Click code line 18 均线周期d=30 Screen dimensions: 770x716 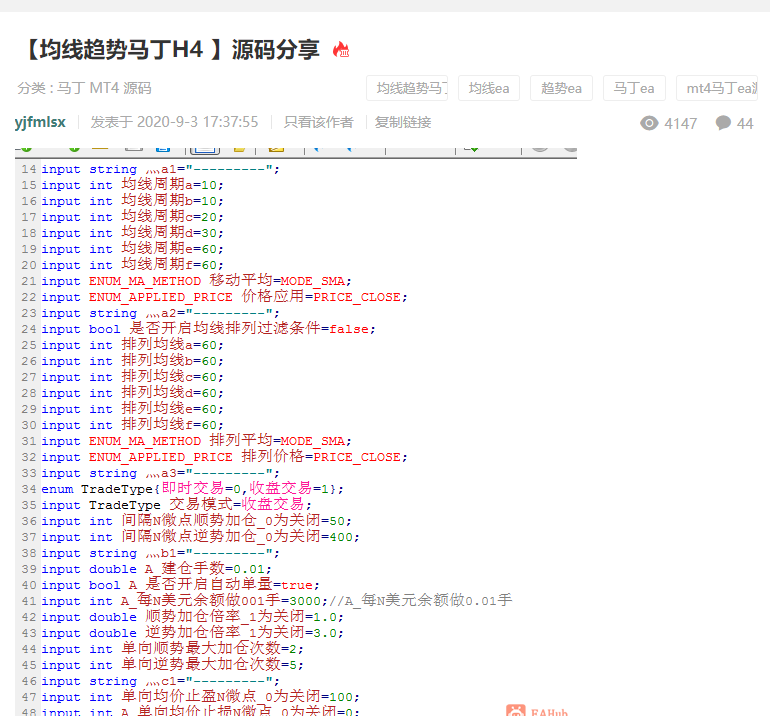tap(133, 233)
